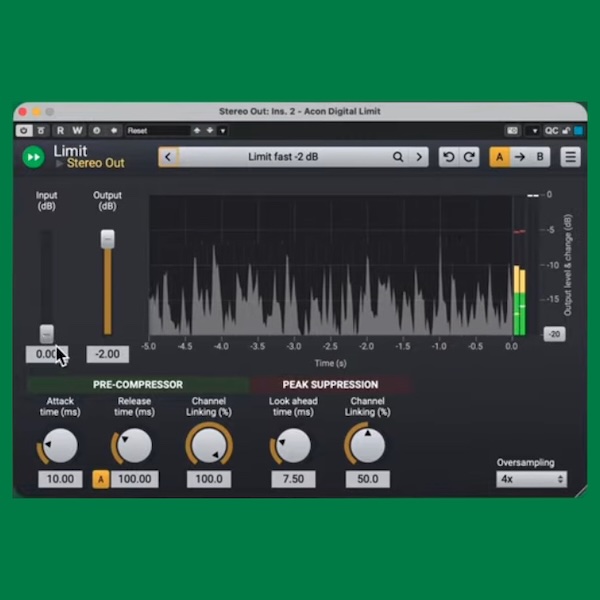The image size is (600, 600).
Task: Click the PRE-COMPRESSOR section header
Action: click(138, 385)
